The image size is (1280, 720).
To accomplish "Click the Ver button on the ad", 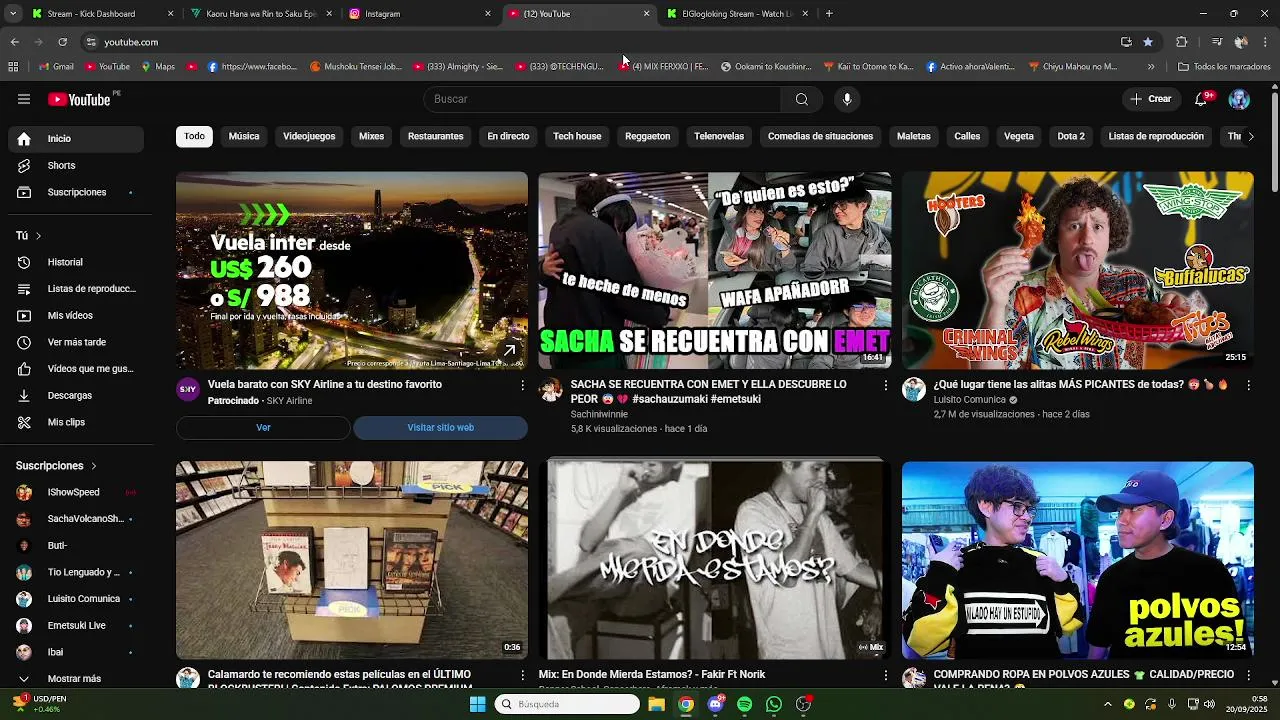I will [x=263, y=428].
